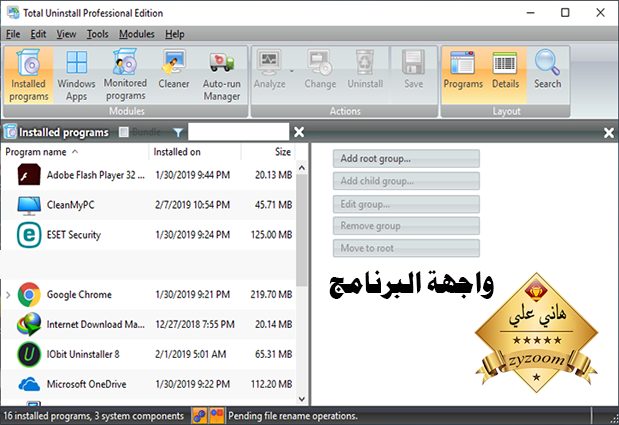Open the File menu
The image size is (619, 425).
[13, 34]
